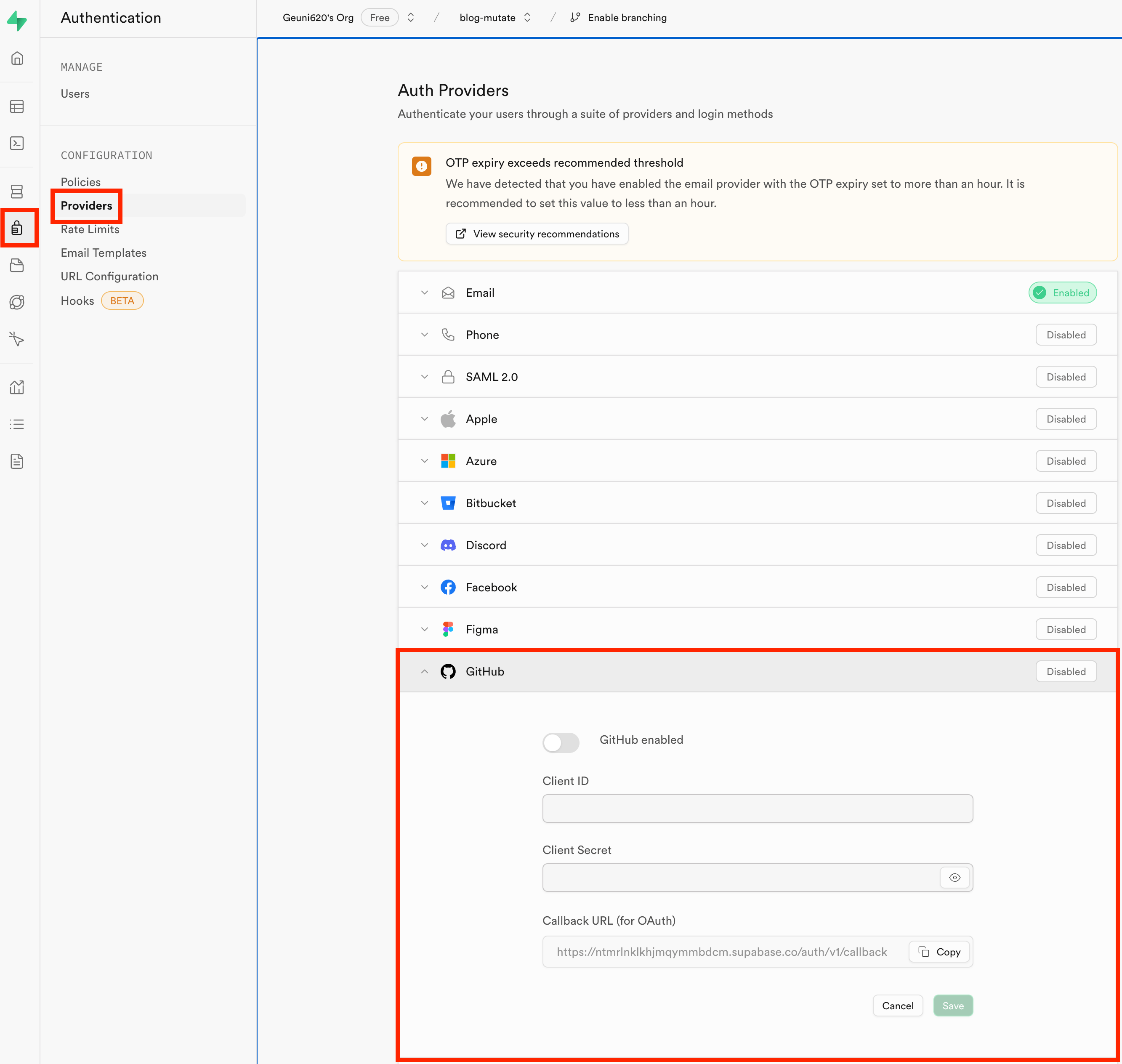Open the Authentication lock icon
The image size is (1122, 1064).
coord(17,228)
